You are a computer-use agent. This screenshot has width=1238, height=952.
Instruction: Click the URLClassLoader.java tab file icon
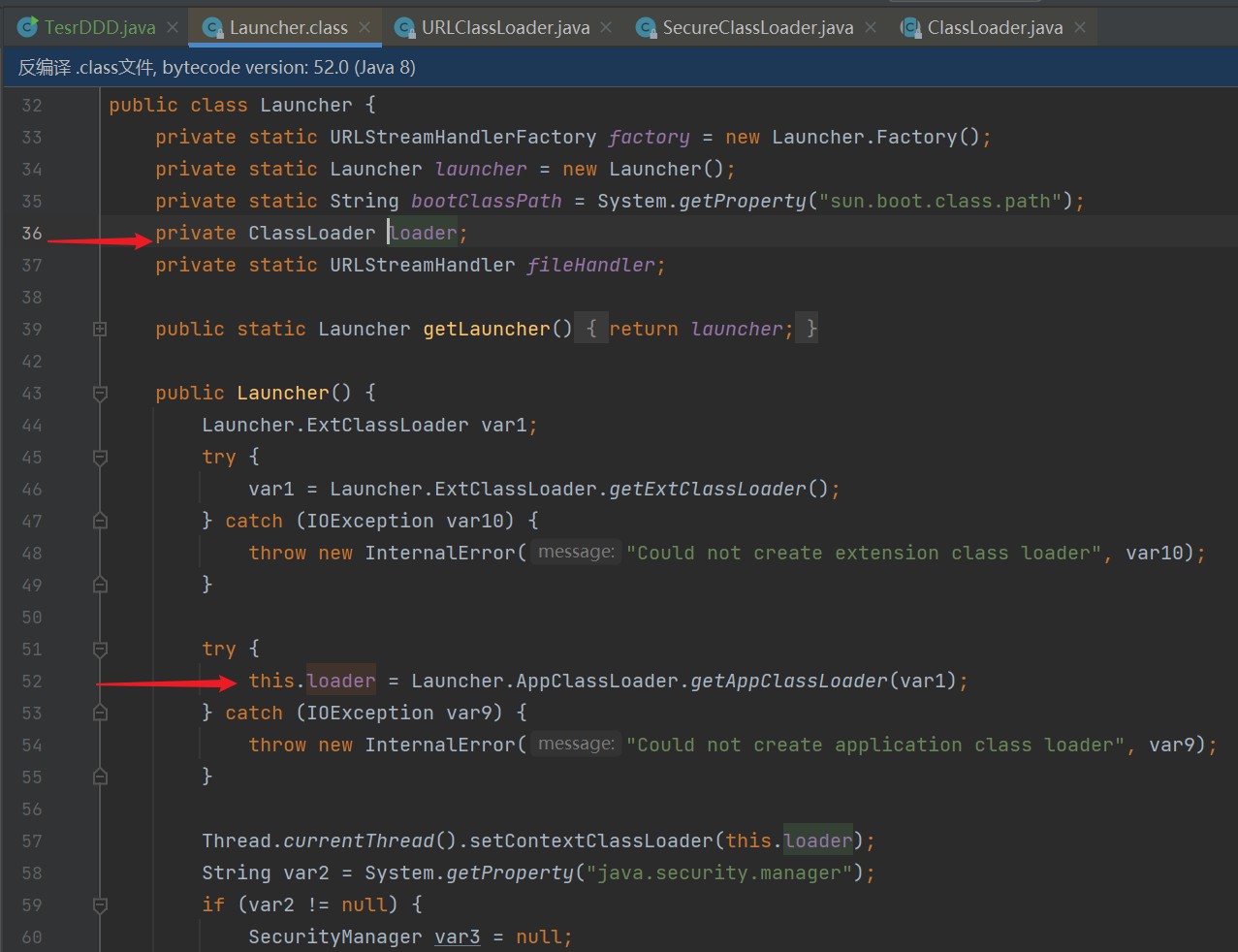point(404,28)
